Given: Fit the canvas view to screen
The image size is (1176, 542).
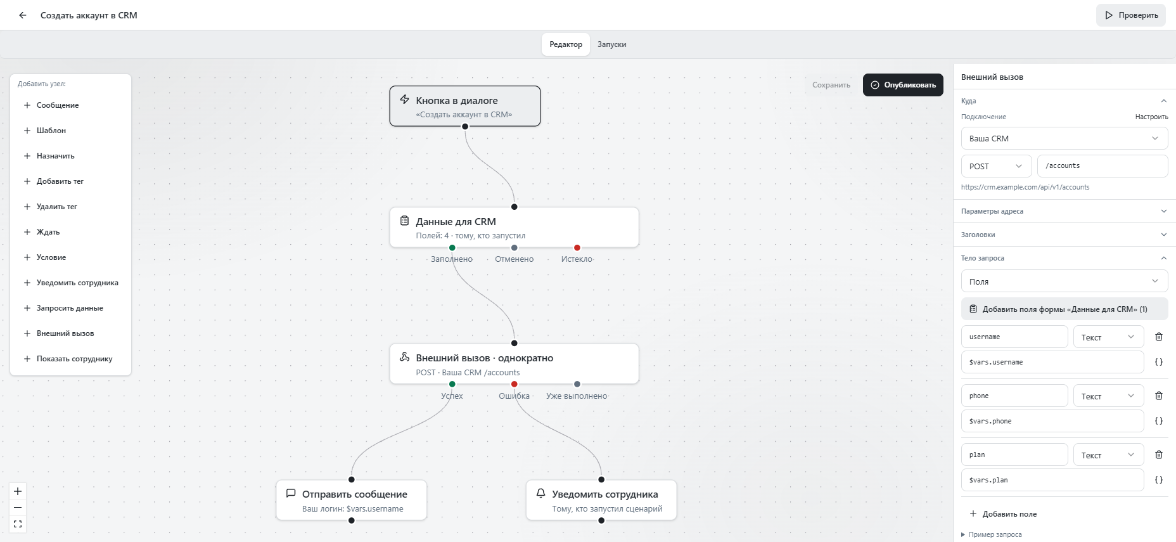Looking at the screenshot, I should point(19,524).
